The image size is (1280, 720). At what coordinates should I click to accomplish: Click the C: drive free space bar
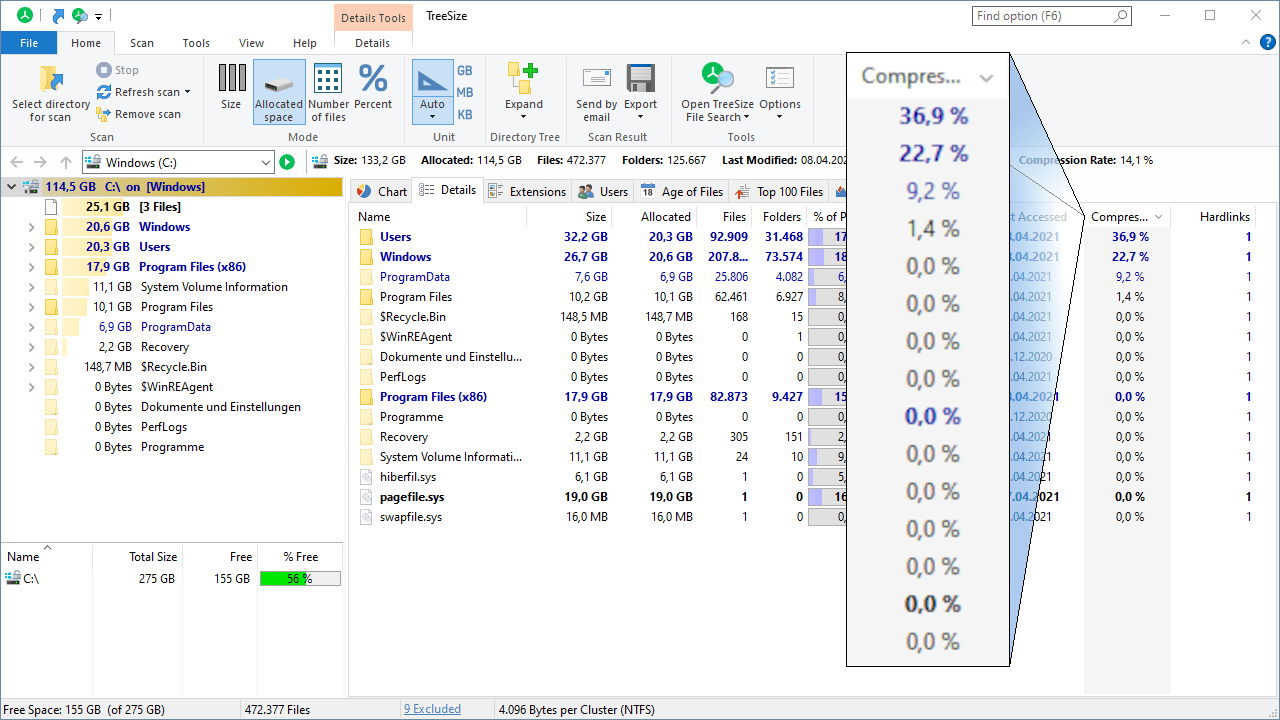(300, 578)
